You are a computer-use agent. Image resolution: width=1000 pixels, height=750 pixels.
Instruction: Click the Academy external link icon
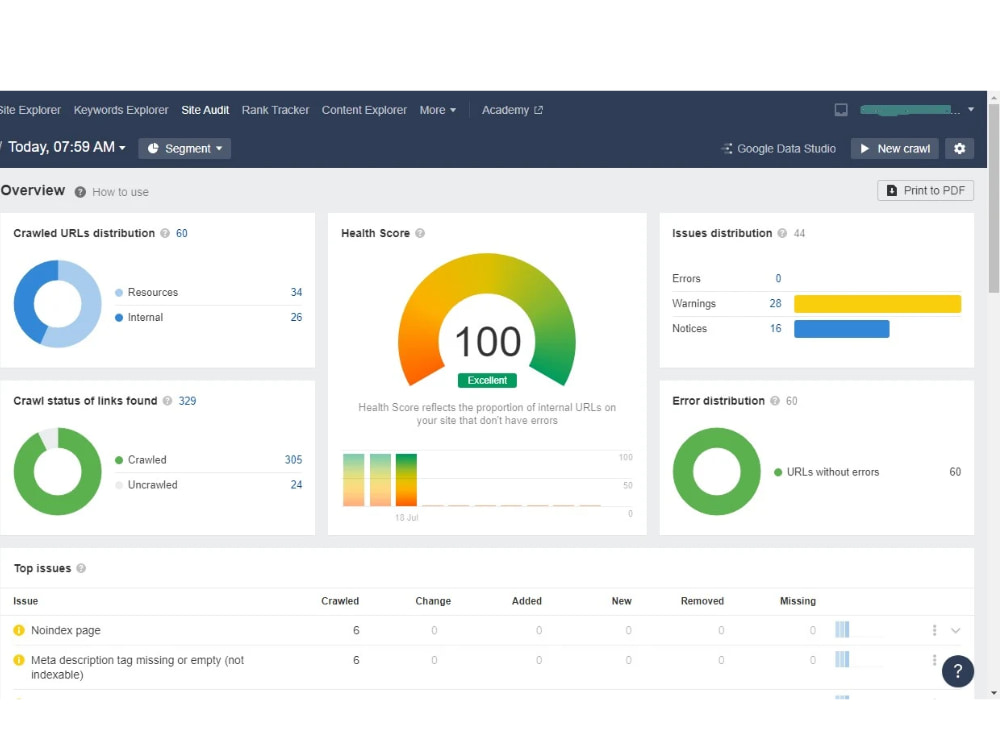coord(538,110)
